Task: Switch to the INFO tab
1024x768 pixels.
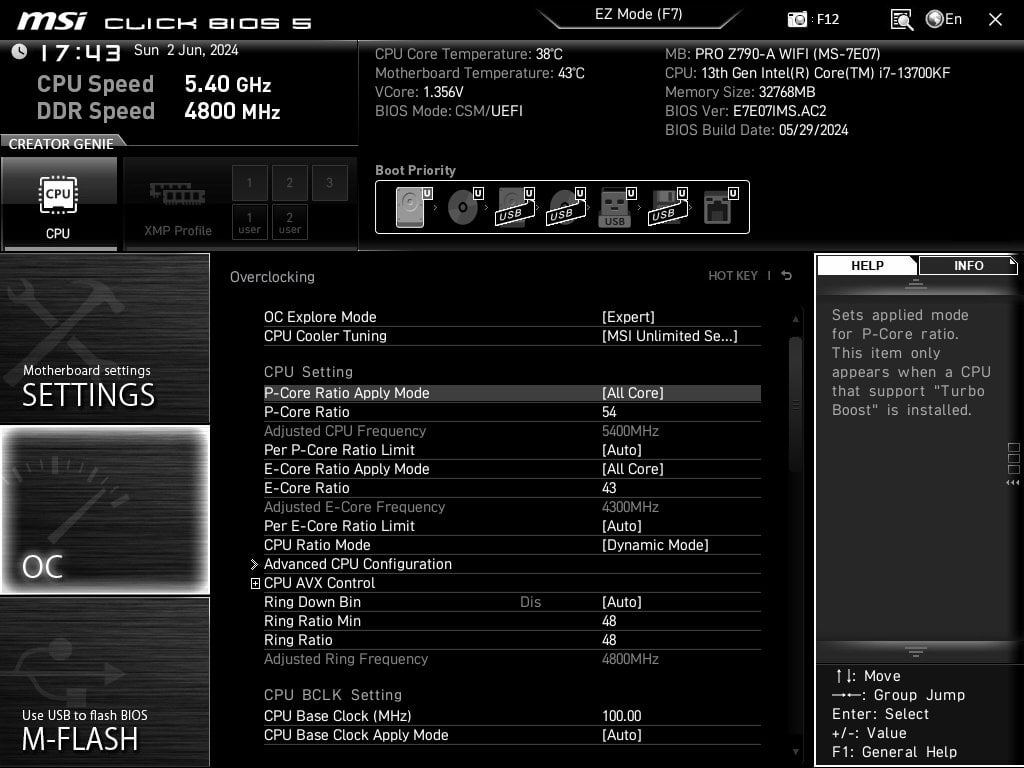Action: (x=968, y=265)
